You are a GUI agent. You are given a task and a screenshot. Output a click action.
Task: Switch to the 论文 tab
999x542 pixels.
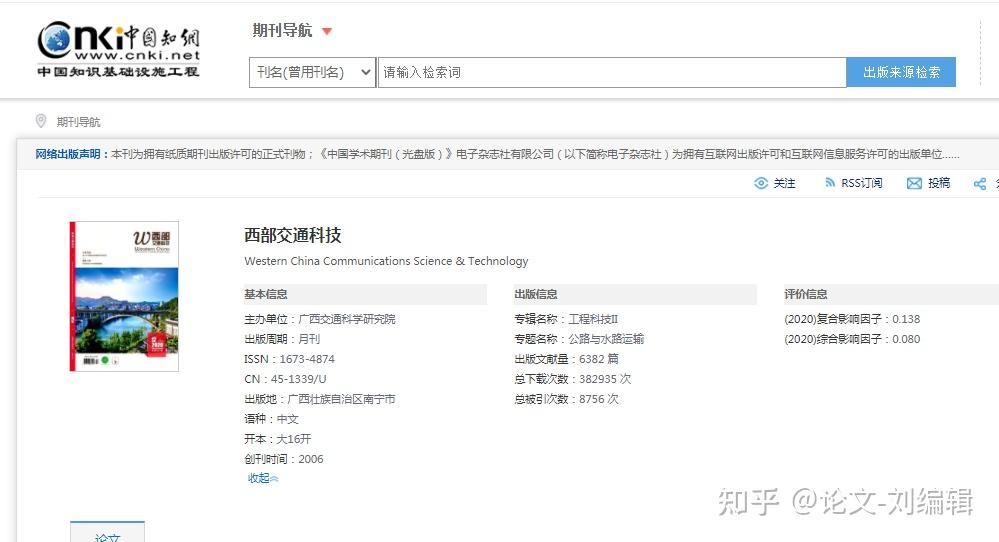(x=107, y=532)
